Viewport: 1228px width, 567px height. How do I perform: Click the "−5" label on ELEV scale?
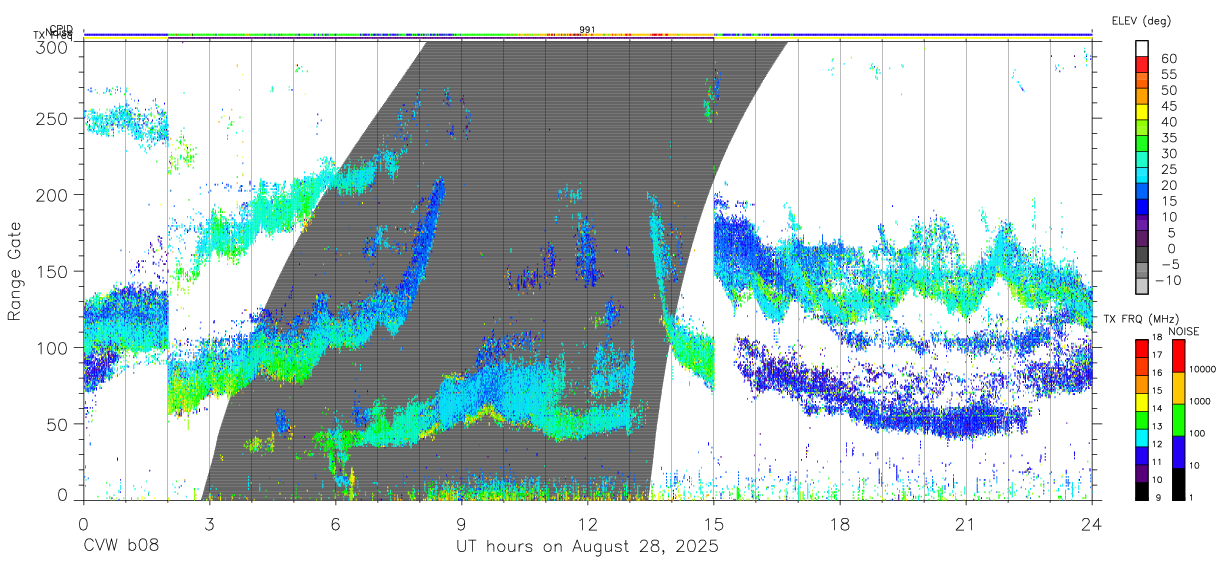click(x=1169, y=265)
